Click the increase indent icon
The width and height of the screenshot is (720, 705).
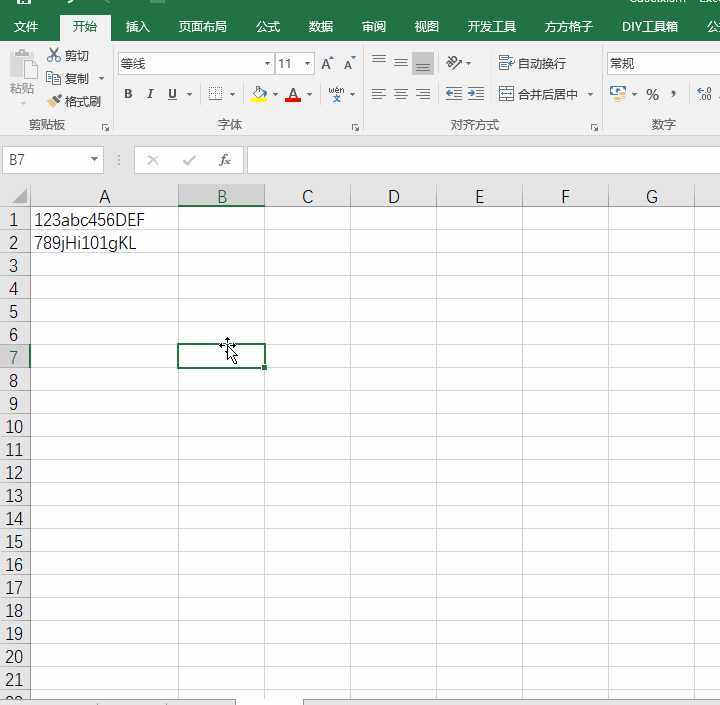pos(476,94)
